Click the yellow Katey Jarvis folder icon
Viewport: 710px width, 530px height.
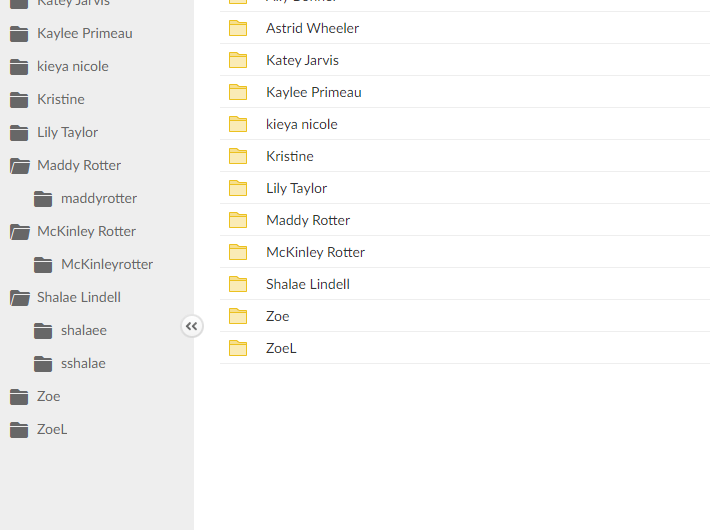[x=238, y=60]
